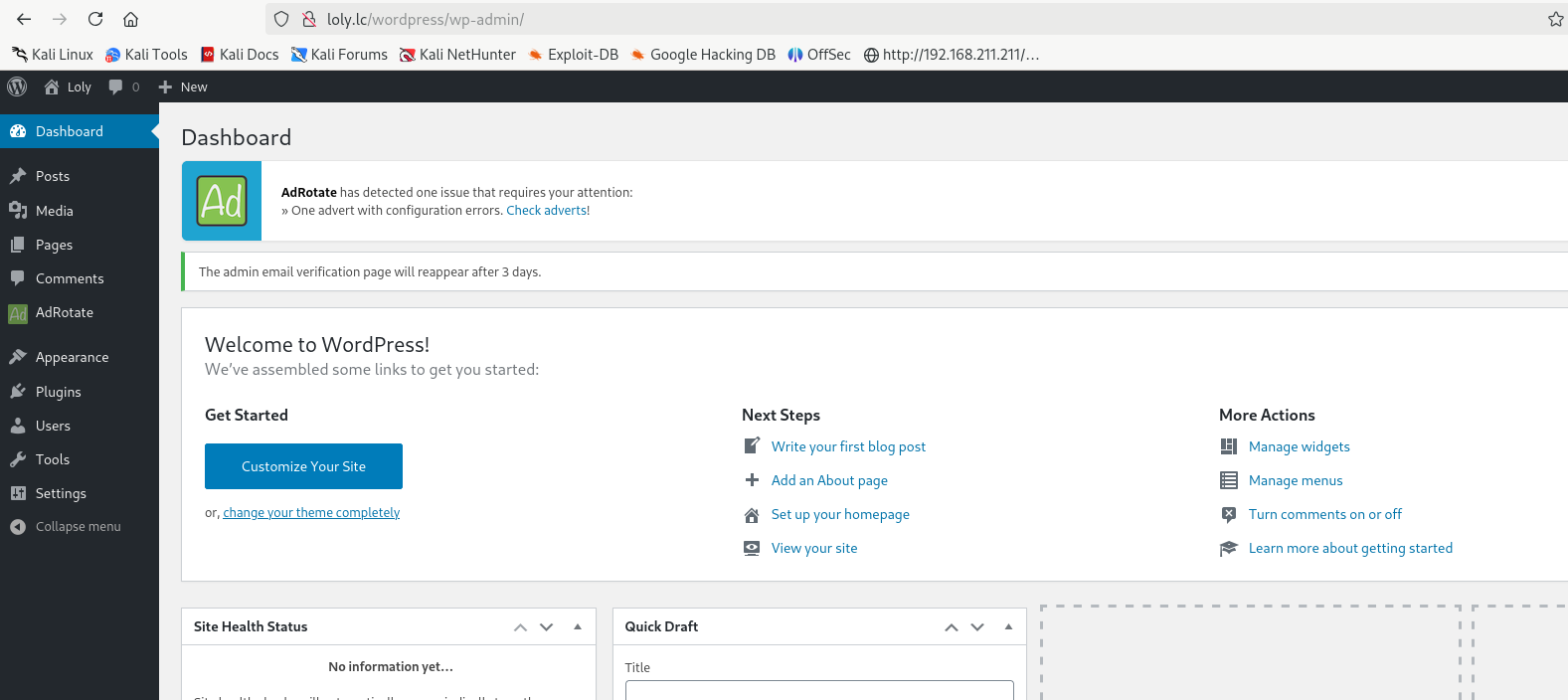Click the Users person icon
The height and width of the screenshot is (700, 1568).
pyautogui.click(x=18, y=426)
